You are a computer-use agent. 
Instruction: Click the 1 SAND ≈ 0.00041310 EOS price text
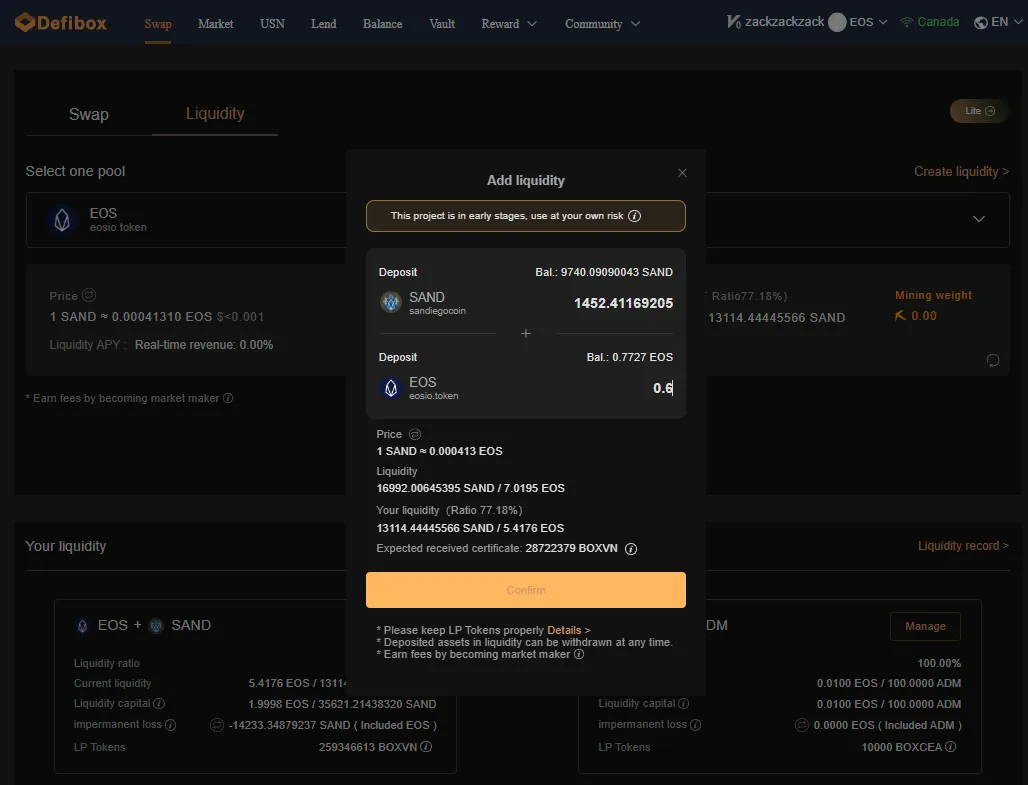click(131, 317)
